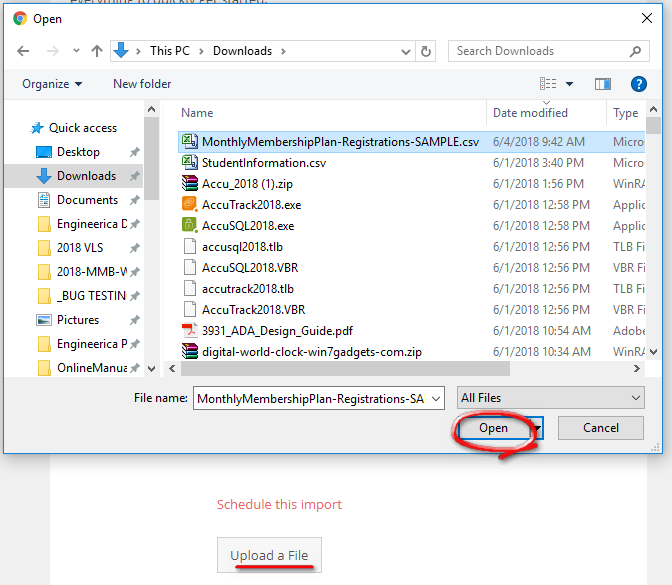
Task: Click the Cancel button
Action: pyautogui.click(x=600, y=428)
